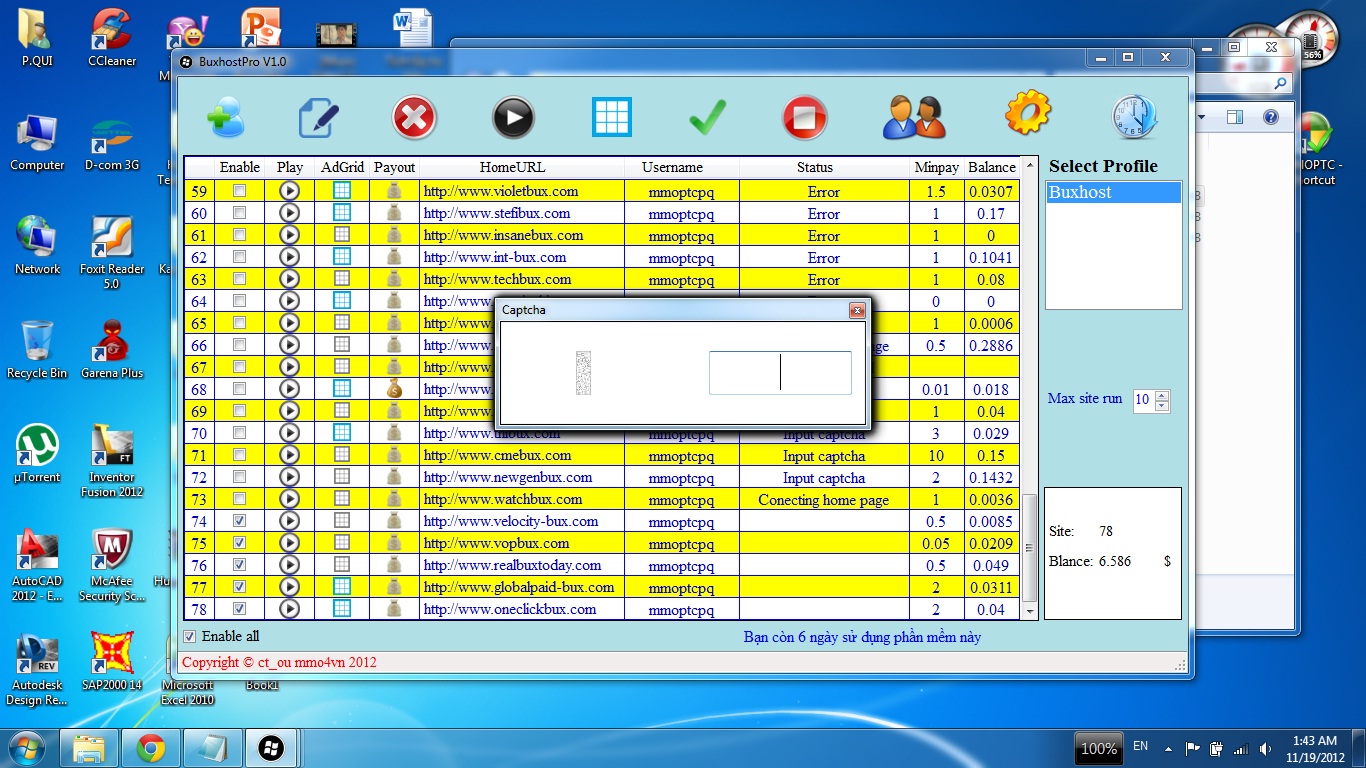The height and width of the screenshot is (768, 1366).
Task: Open http://www.oneclickbux.com link
Action: pos(510,609)
